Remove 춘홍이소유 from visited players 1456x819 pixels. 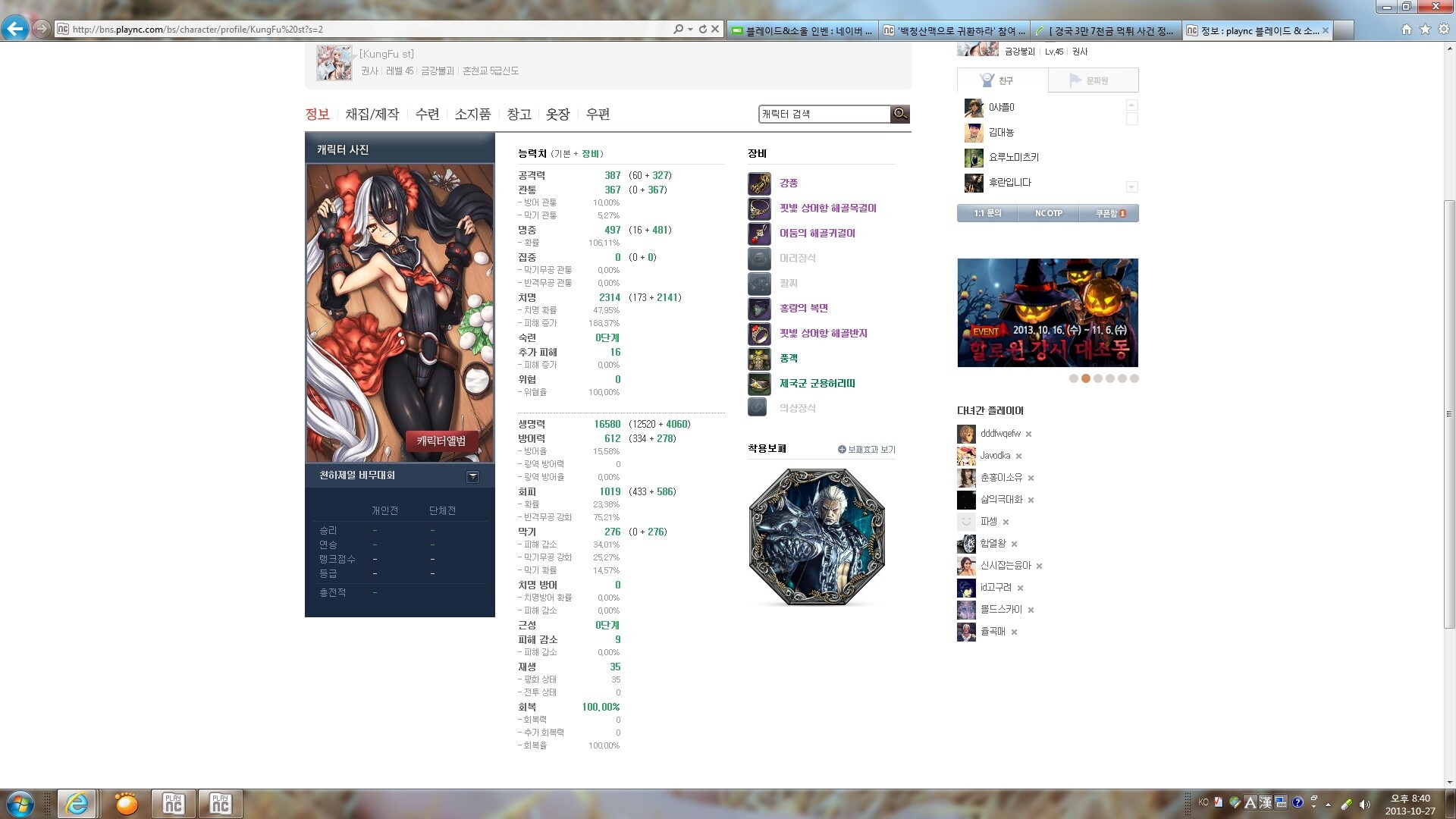pos(1031,479)
